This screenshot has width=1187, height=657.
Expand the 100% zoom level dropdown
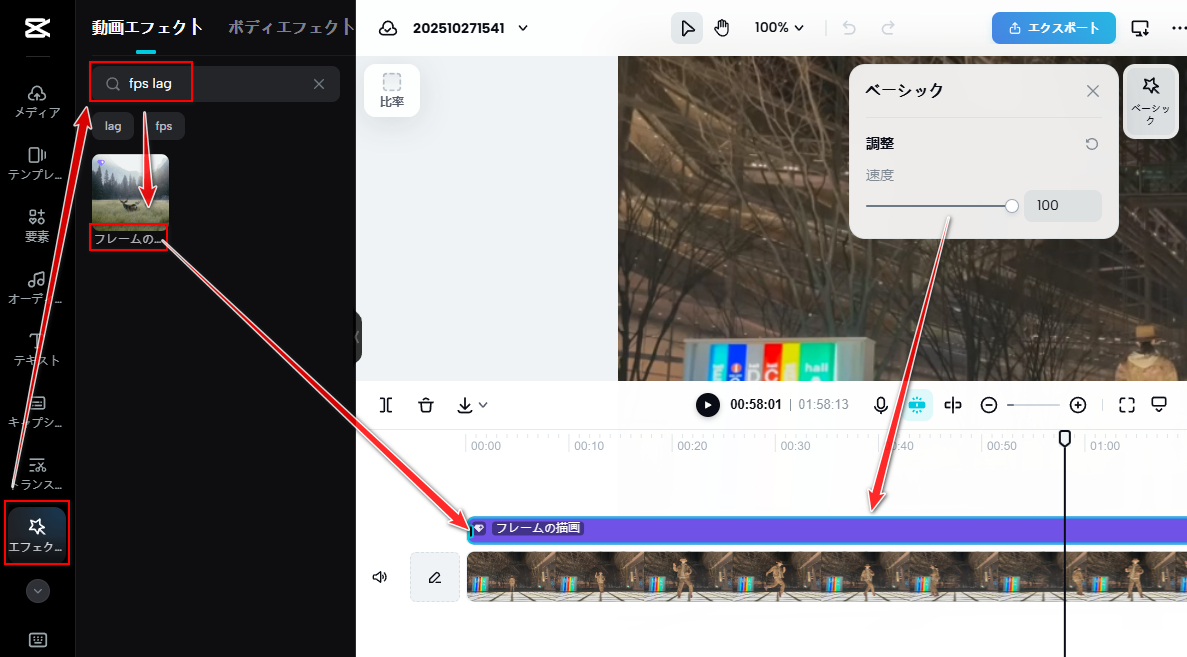pyautogui.click(x=779, y=28)
